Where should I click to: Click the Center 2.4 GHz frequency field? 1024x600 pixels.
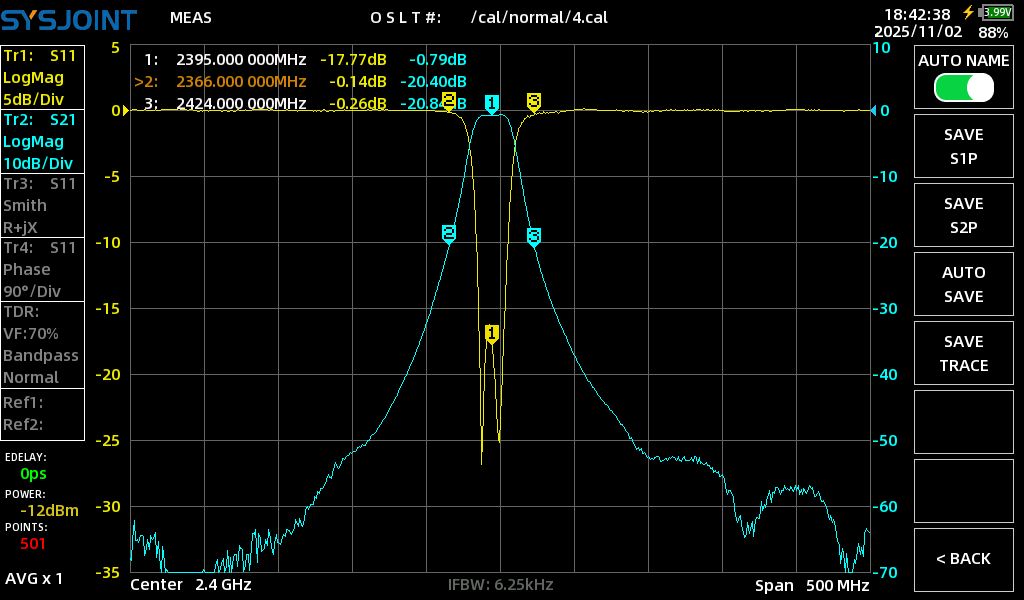[x=191, y=585]
